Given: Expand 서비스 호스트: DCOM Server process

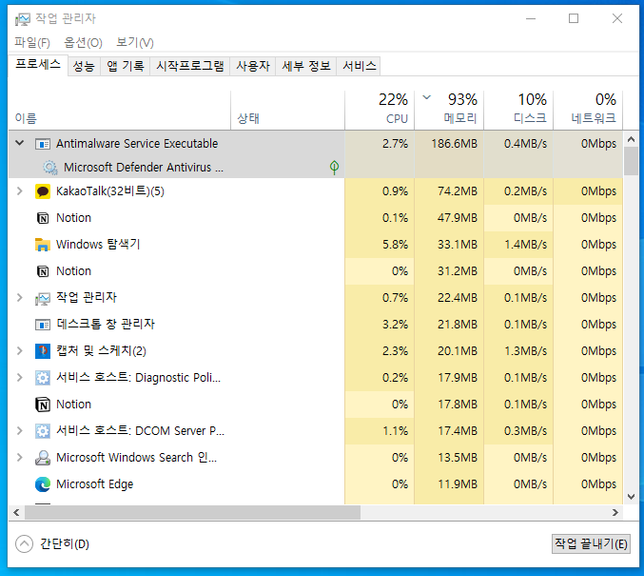Looking at the screenshot, I should pos(19,431).
